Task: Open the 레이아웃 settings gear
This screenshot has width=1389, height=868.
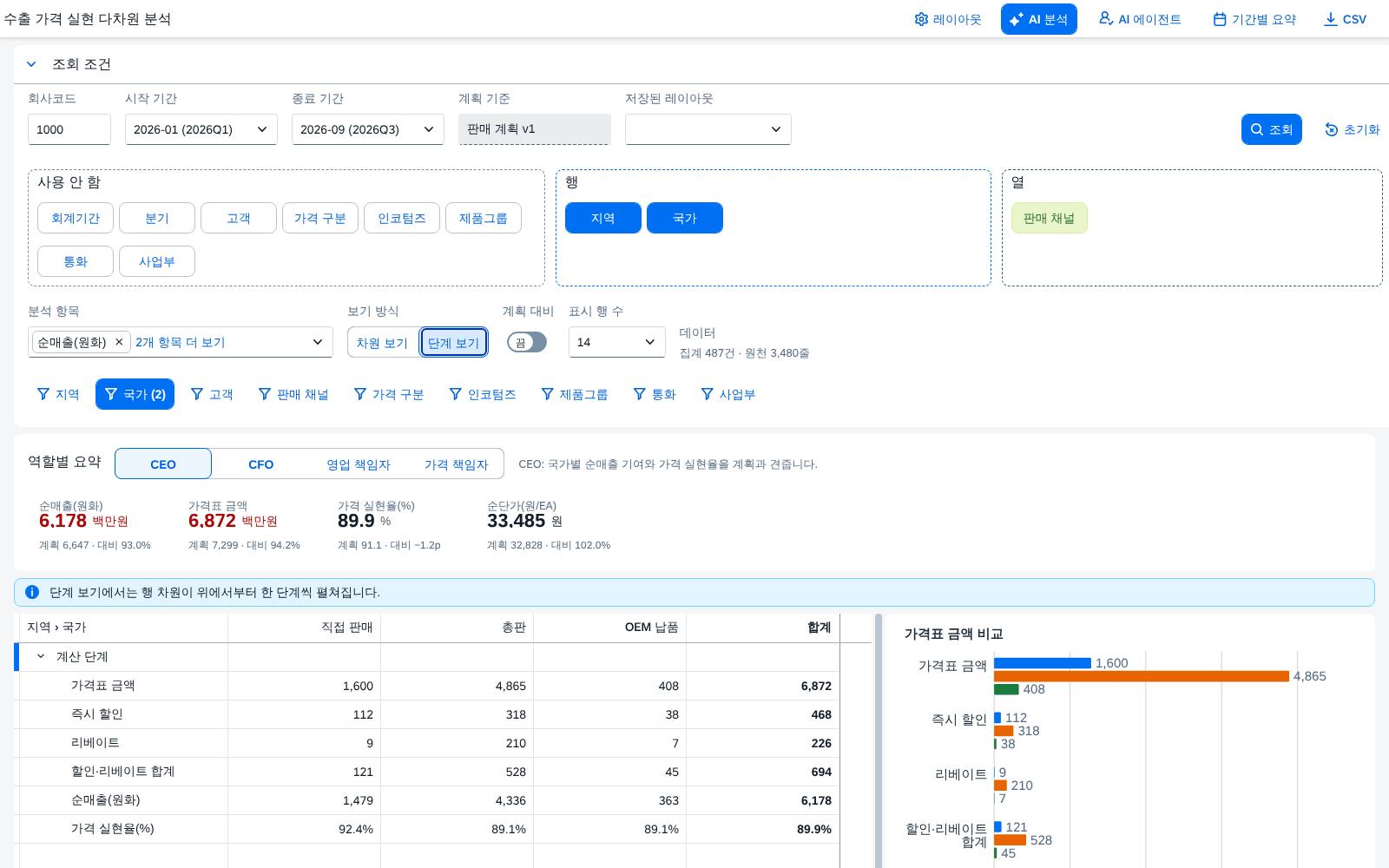Action: click(x=947, y=19)
